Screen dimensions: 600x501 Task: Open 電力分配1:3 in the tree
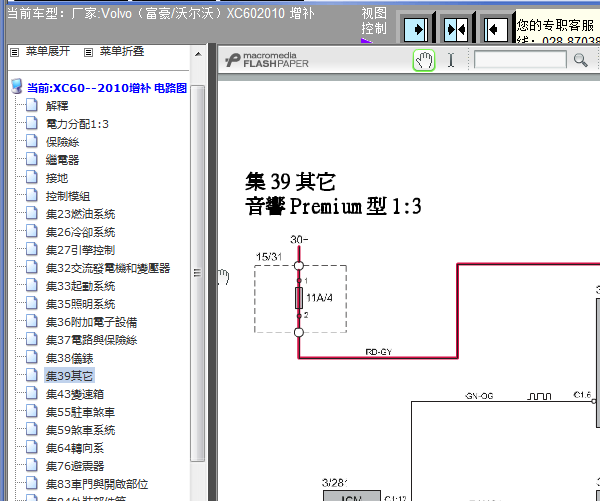pyautogui.click(x=77, y=124)
